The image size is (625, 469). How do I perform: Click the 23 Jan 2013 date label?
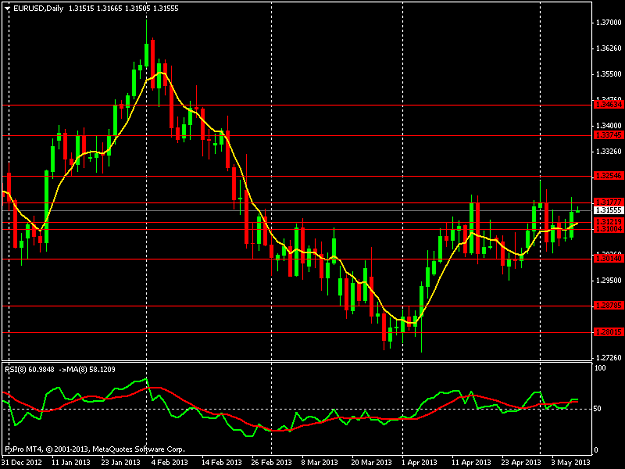(x=121, y=463)
